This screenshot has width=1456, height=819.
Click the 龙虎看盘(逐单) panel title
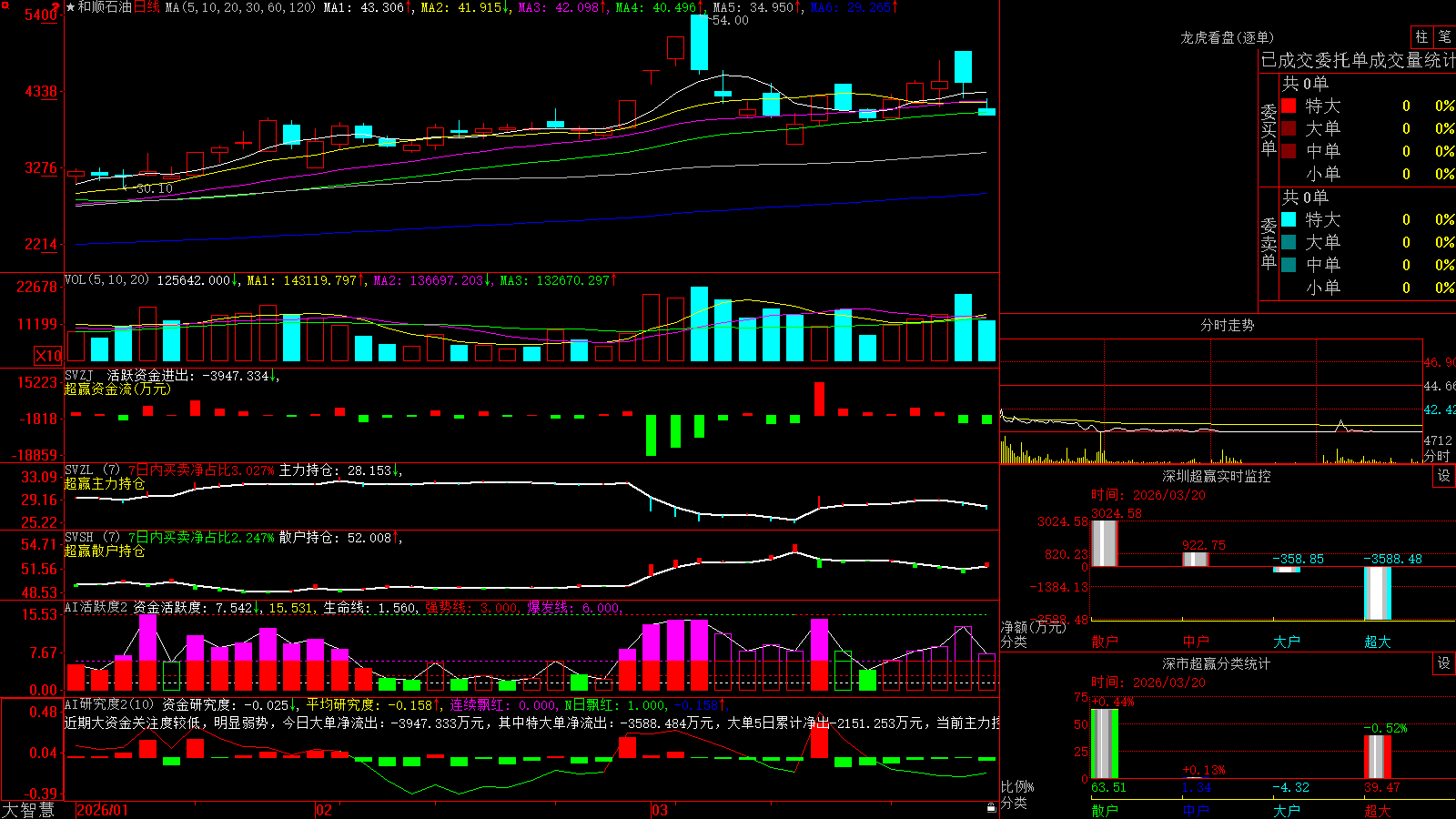click(x=1228, y=37)
